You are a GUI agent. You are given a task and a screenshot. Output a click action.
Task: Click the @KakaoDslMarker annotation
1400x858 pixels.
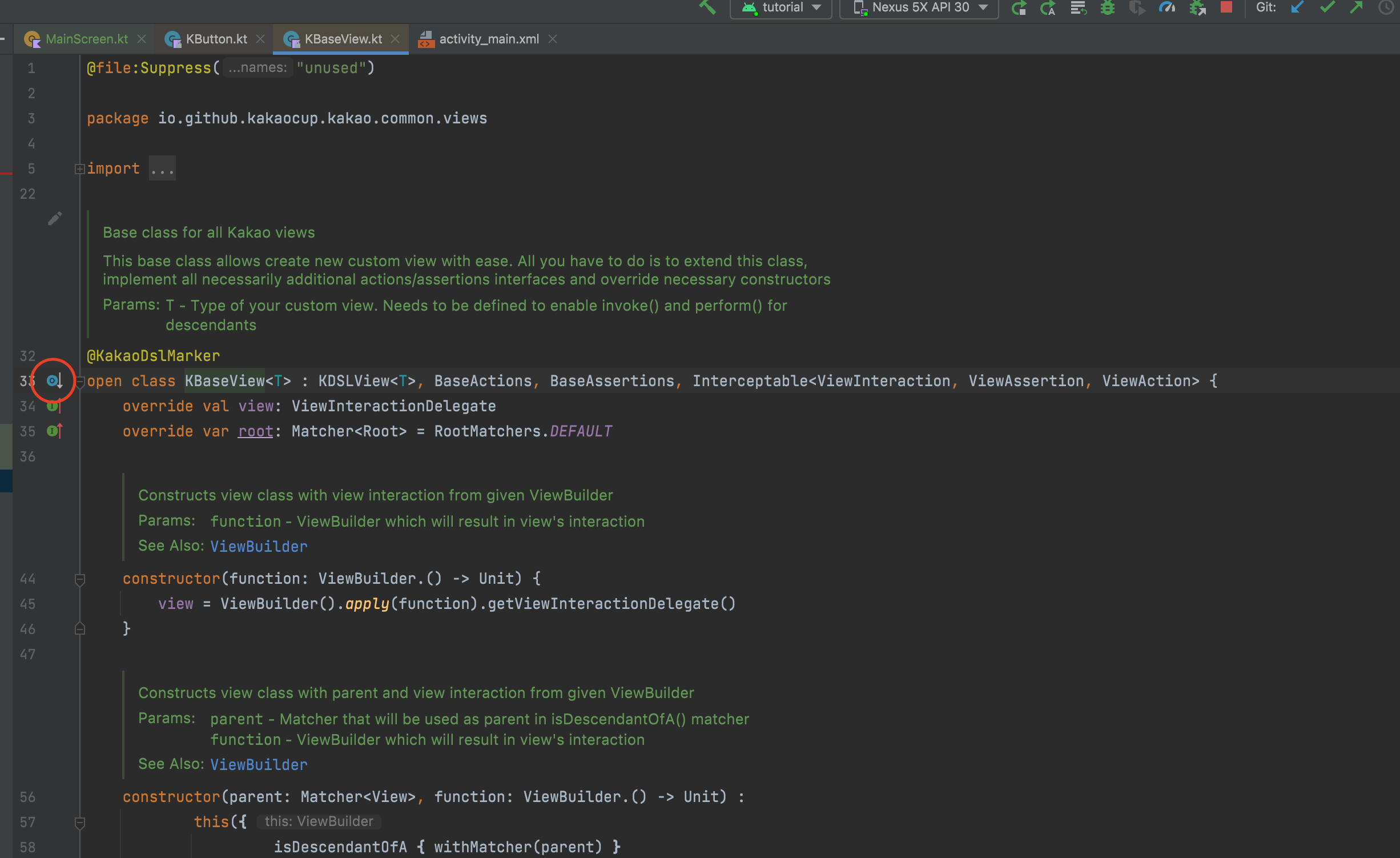153,356
